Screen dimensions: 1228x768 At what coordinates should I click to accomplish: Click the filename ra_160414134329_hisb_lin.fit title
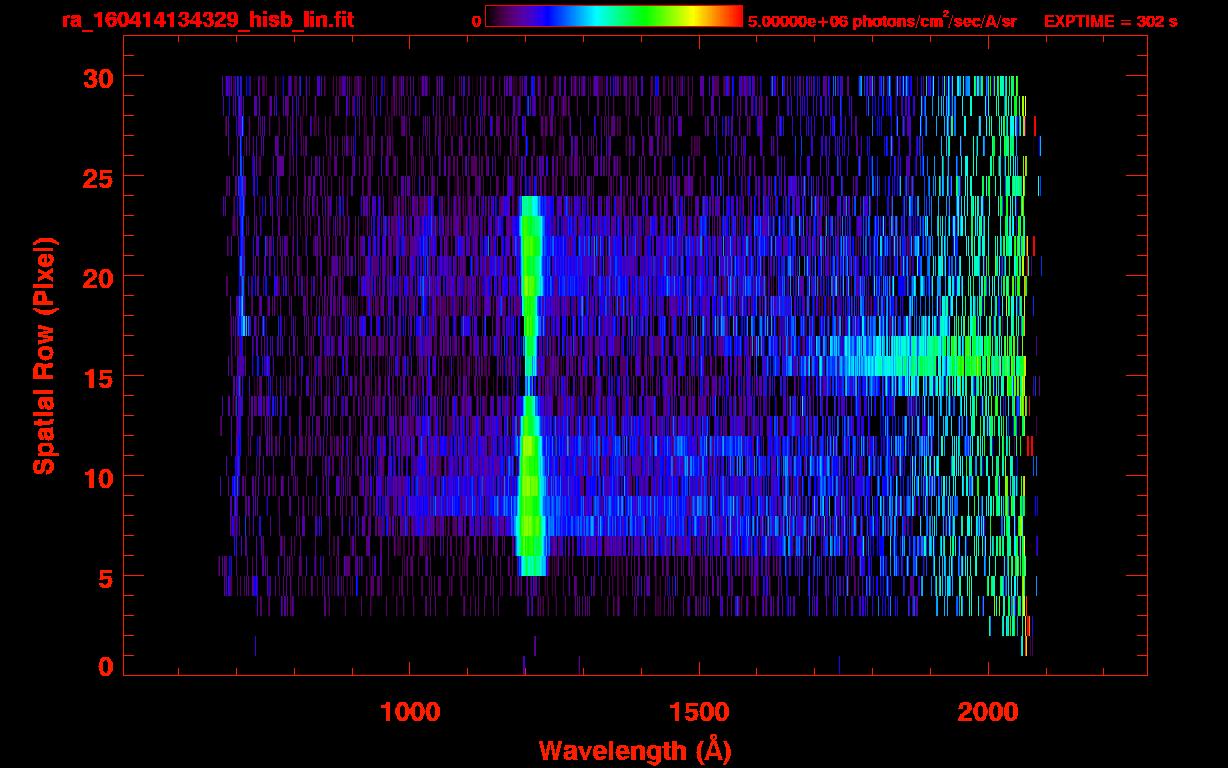pos(207,20)
